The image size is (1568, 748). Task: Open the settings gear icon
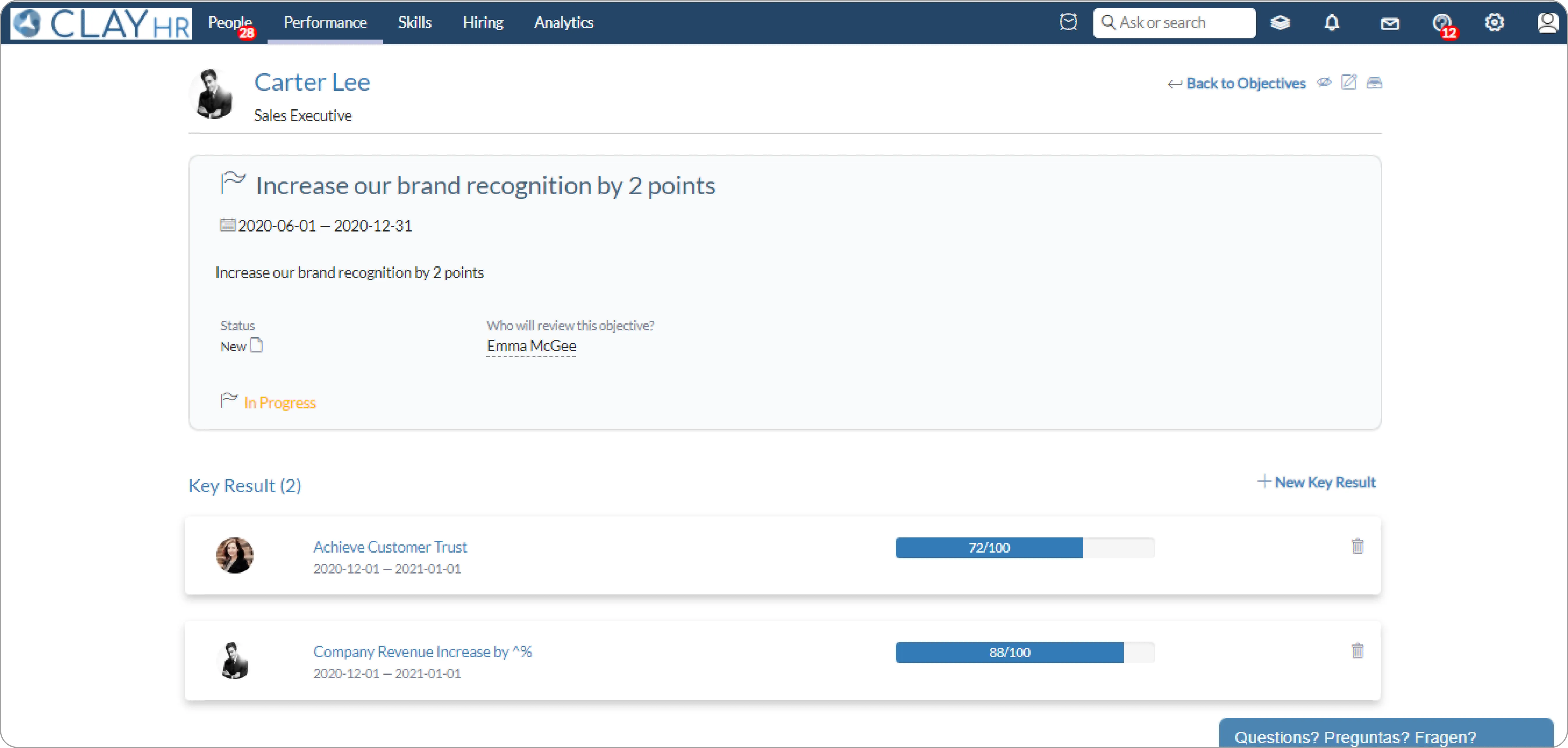click(1494, 22)
